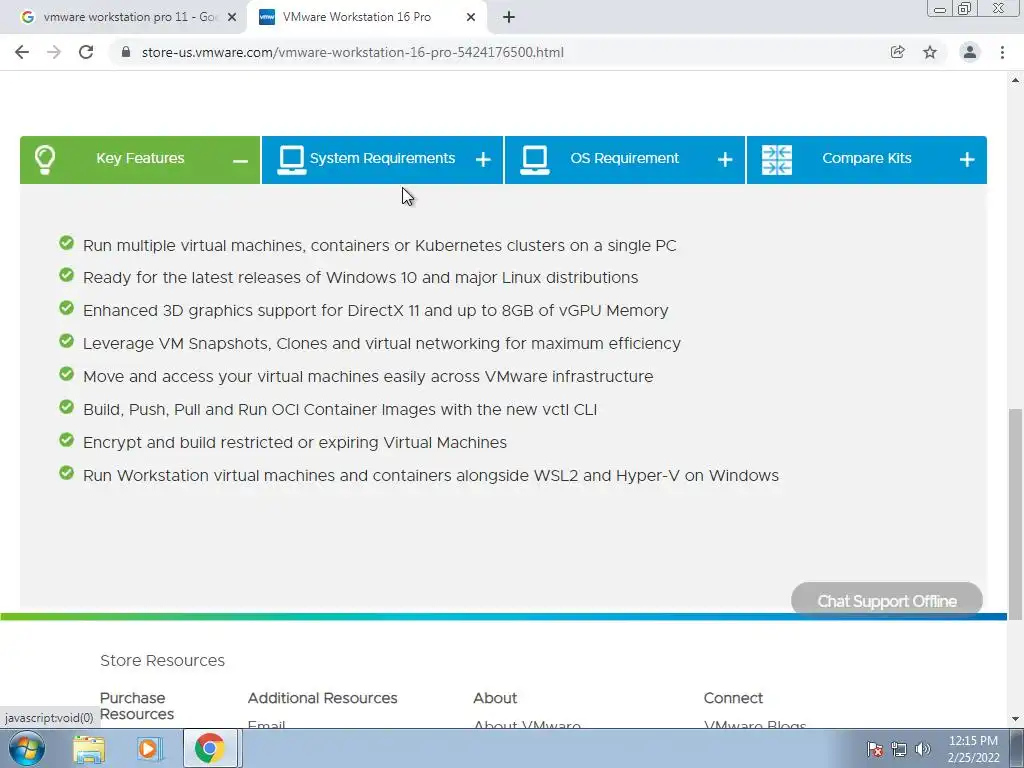Viewport: 1024px width, 768px height.
Task: Click the check icon beside Ready for the latest releases
Action: tap(66, 275)
